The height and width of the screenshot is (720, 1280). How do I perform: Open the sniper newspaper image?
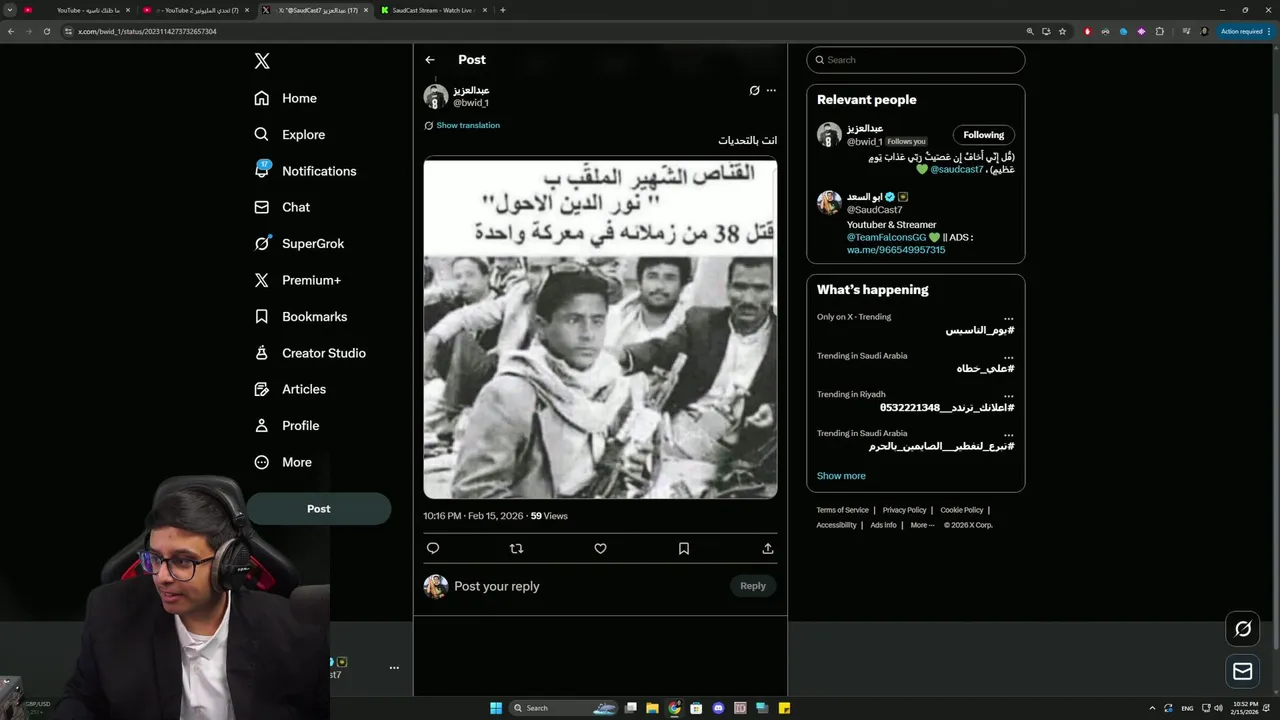(x=600, y=328)
